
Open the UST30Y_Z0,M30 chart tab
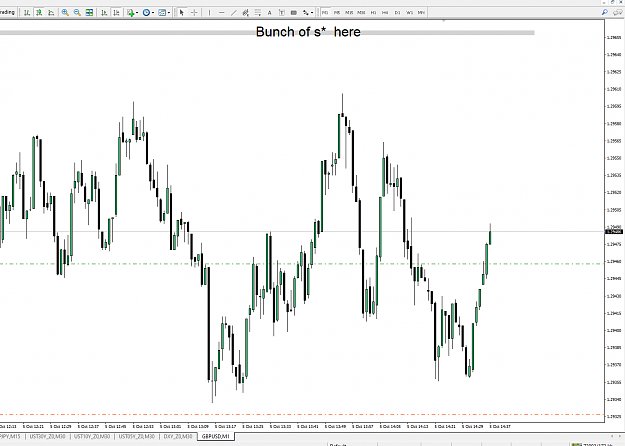click(47, 436)
